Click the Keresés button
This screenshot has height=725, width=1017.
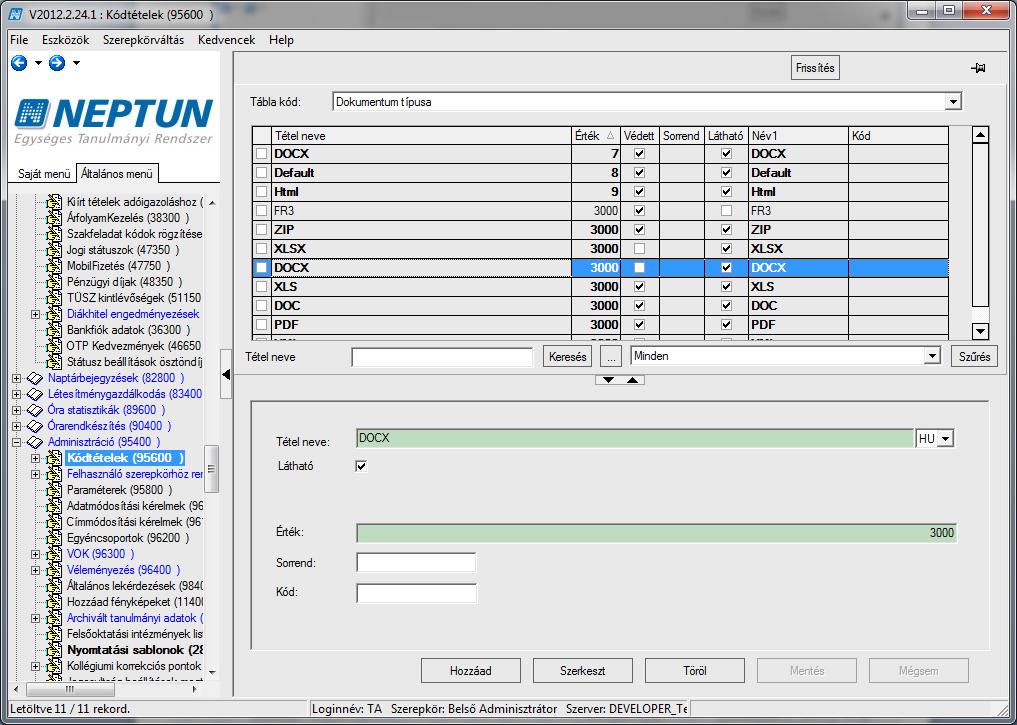[x=567, y=356]
